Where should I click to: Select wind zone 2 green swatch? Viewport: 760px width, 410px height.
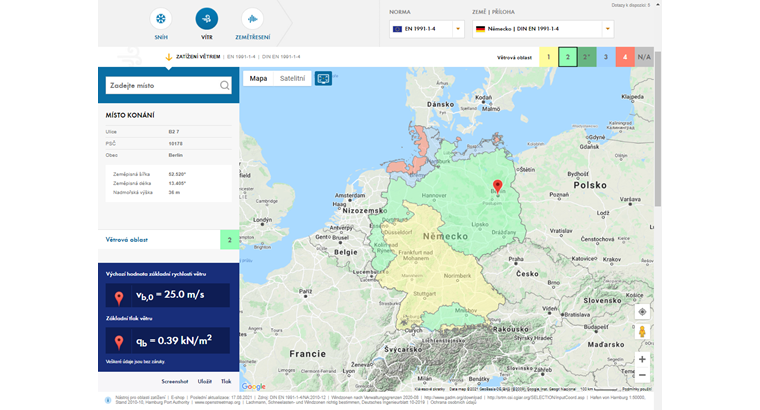568,57
